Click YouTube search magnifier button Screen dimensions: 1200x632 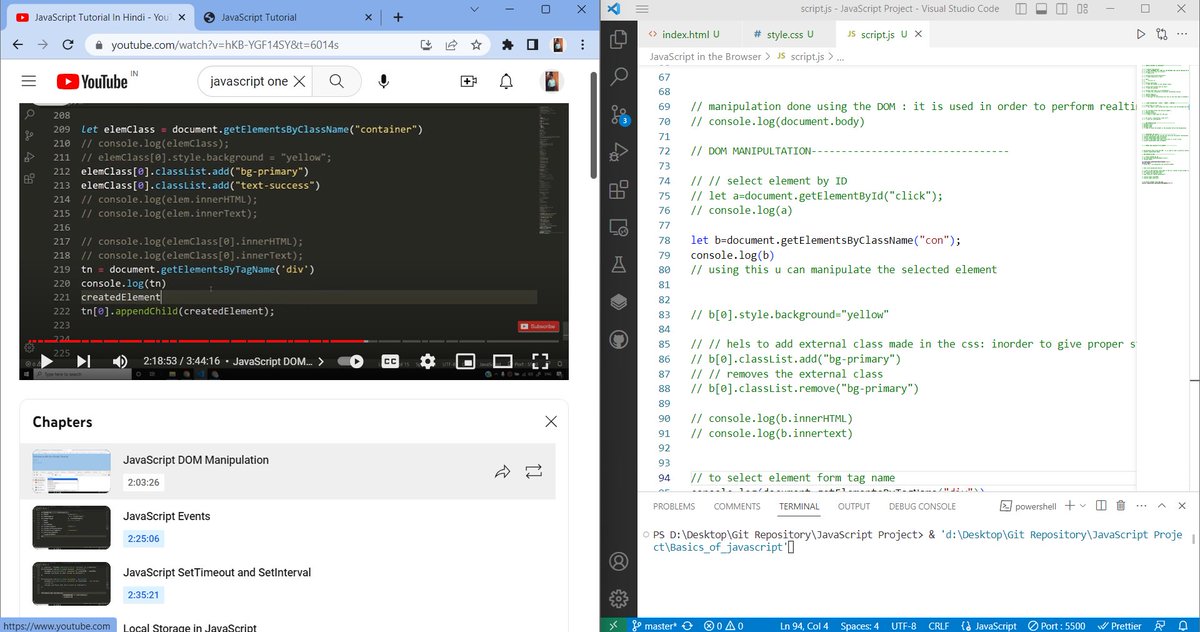click(x=337, y=81)
